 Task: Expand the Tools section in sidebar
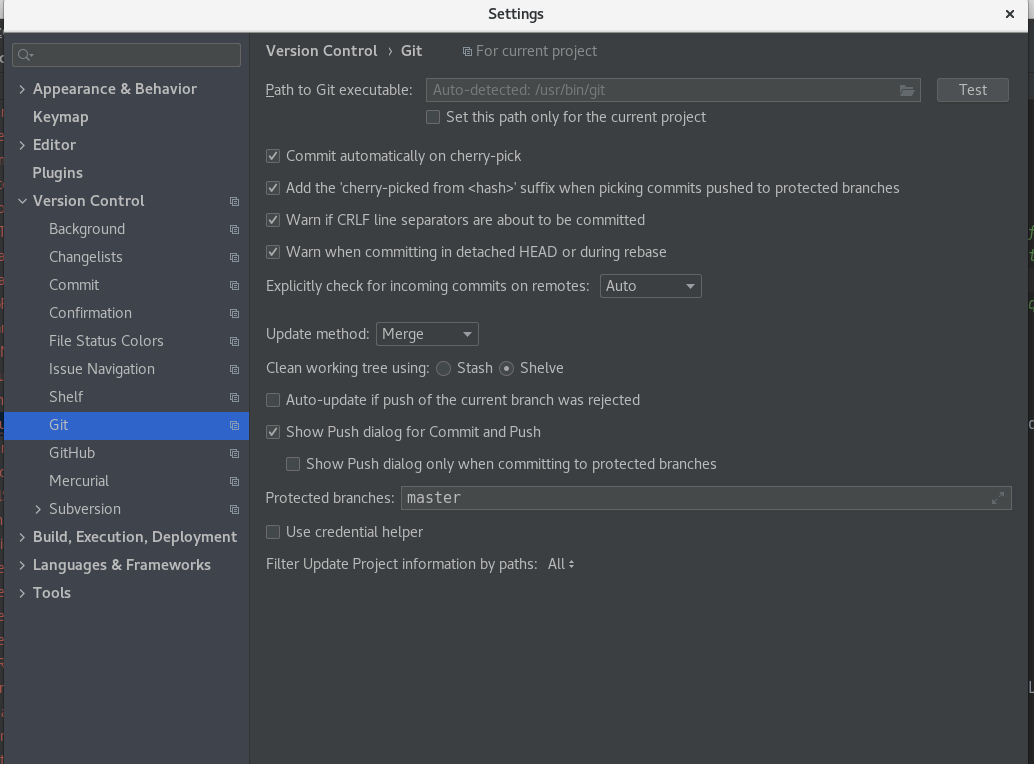(22, 592)
